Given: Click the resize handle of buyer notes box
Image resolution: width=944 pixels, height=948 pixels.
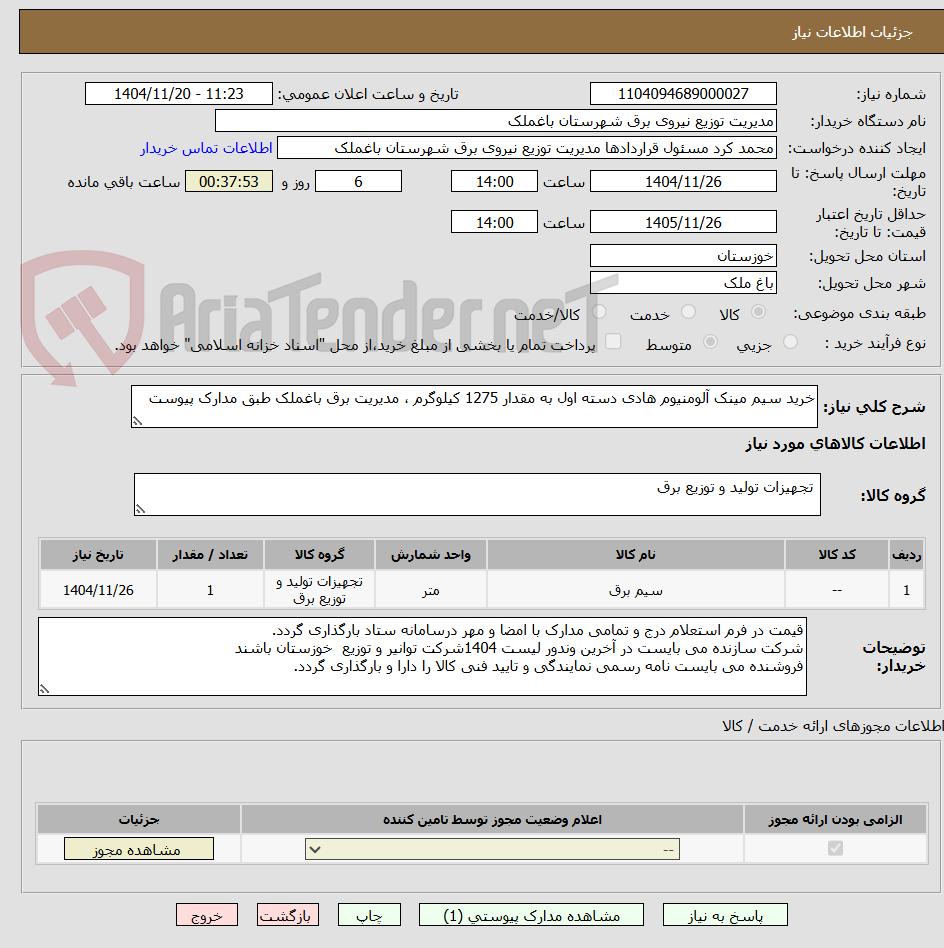Looking at the screenshot, I should (x=44, y=689).
